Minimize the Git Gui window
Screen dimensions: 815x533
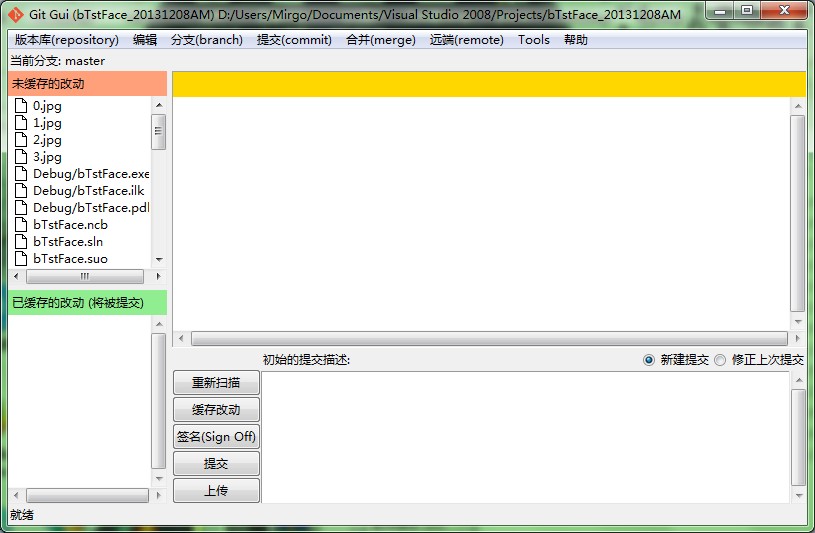coord(720,10)
